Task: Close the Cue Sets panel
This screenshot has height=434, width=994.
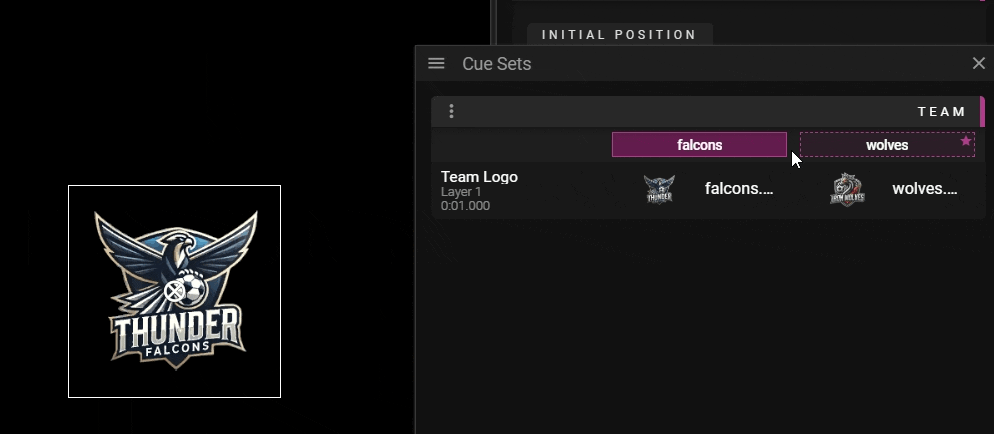Action: click(979, 63)
